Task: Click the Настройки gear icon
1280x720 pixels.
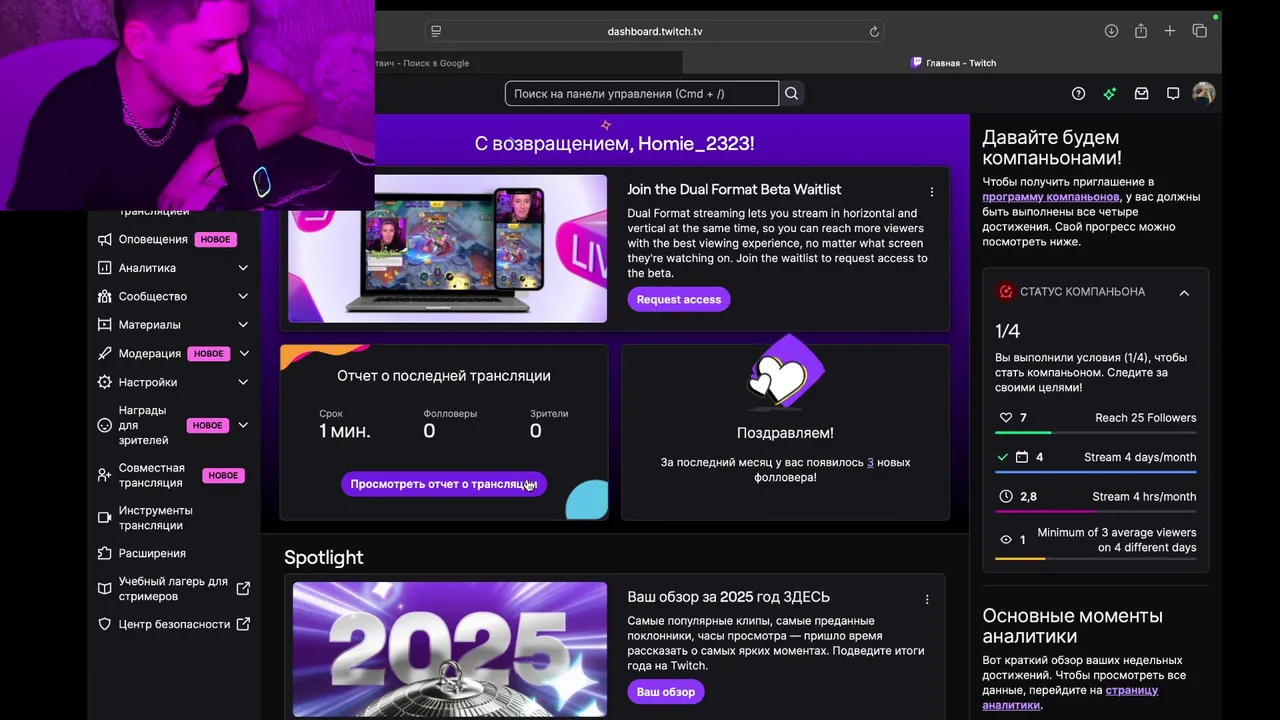Action: click(104, 382)
